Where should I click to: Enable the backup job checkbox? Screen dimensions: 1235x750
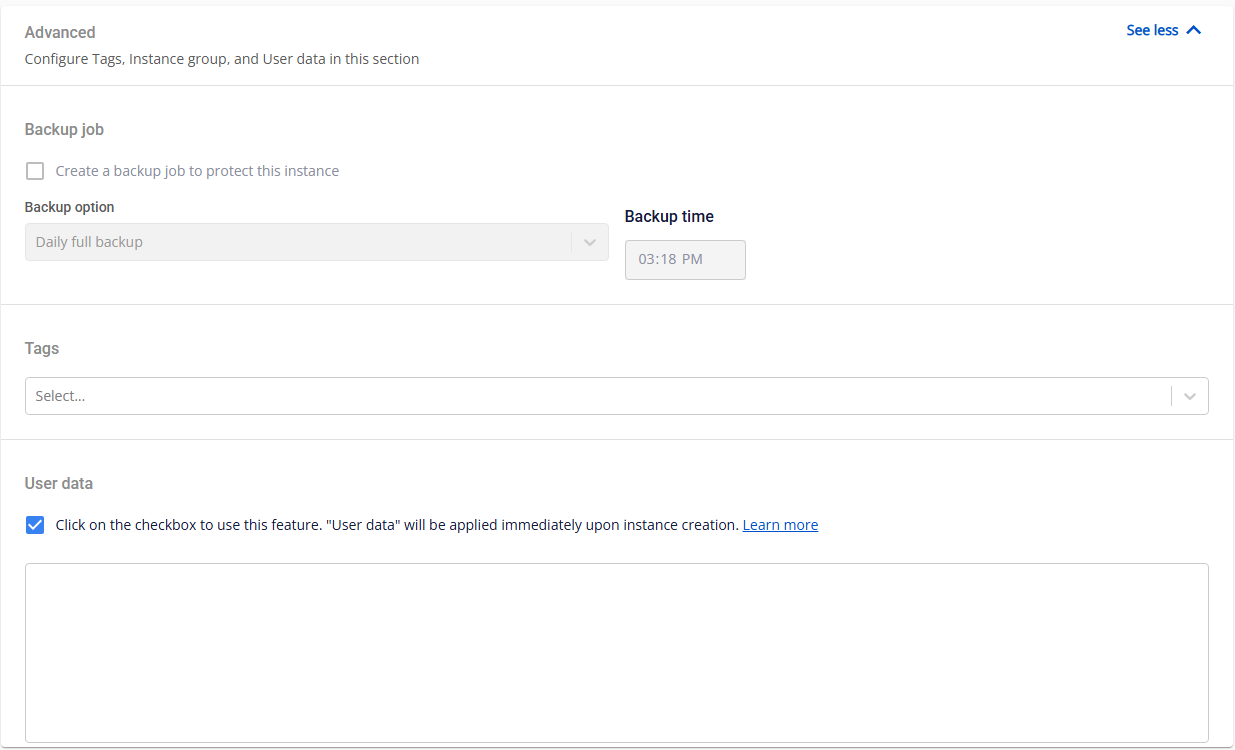click(x=35, y=171)
